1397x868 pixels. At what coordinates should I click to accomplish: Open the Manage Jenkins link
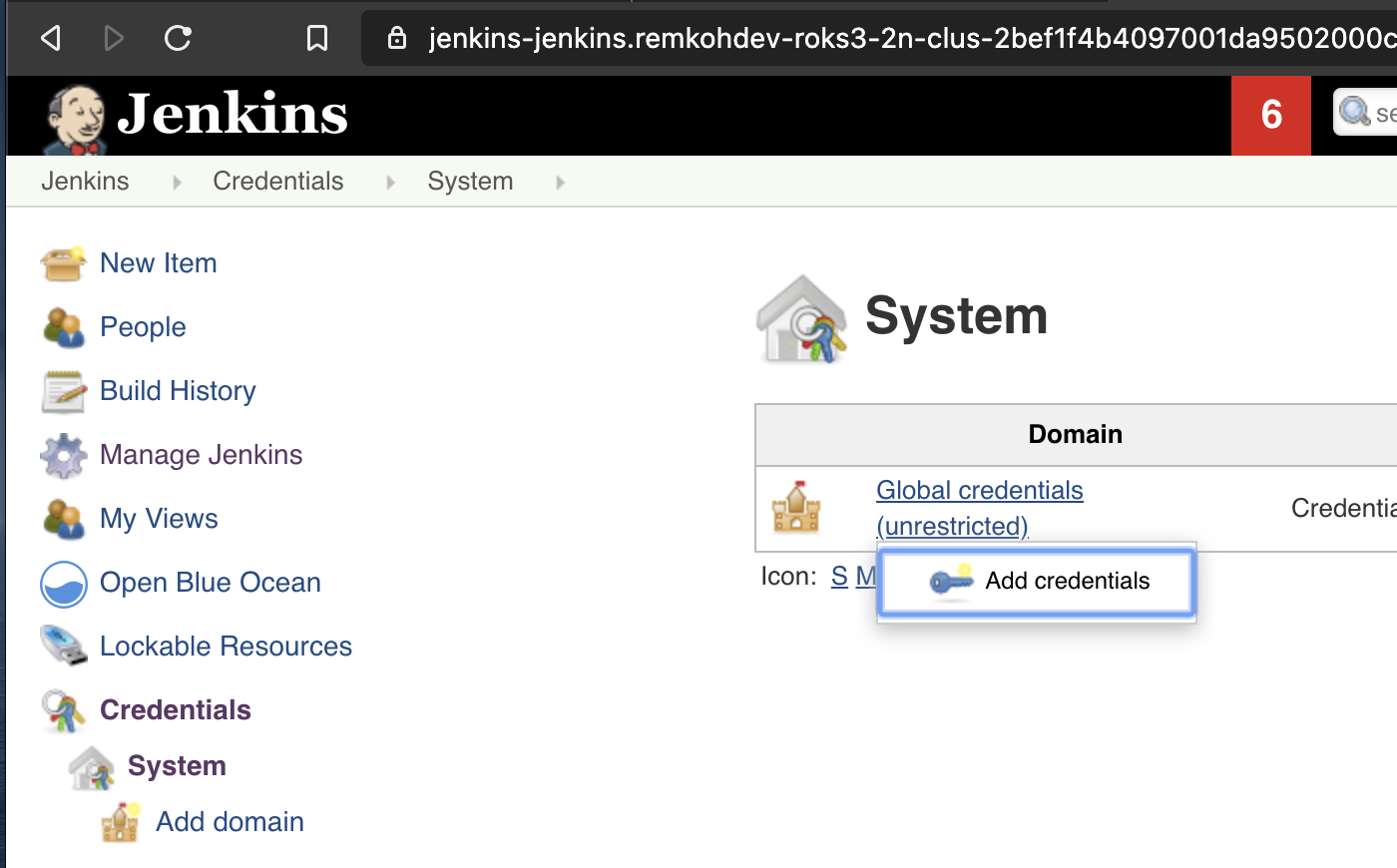201,454
